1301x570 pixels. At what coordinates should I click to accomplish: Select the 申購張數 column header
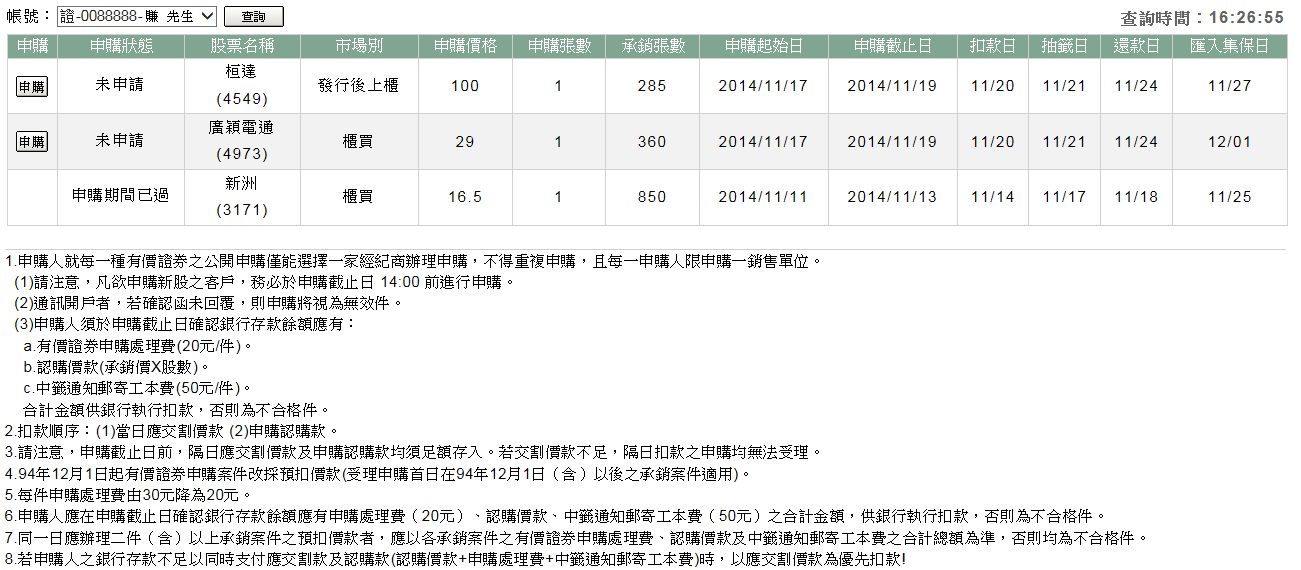tap(559, 47)
